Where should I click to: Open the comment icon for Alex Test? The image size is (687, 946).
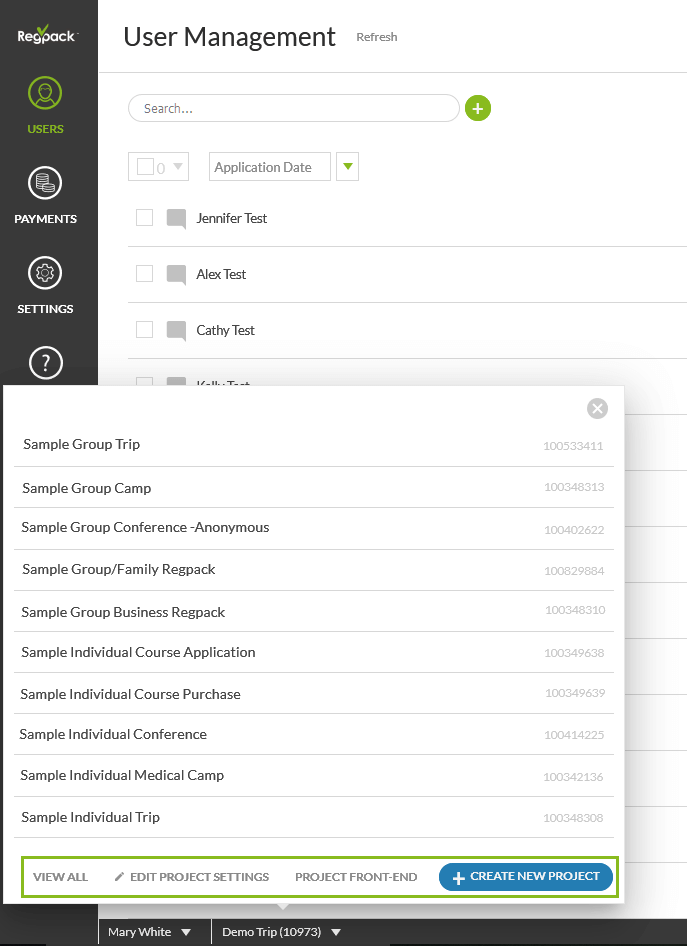(x=176, y=275)
